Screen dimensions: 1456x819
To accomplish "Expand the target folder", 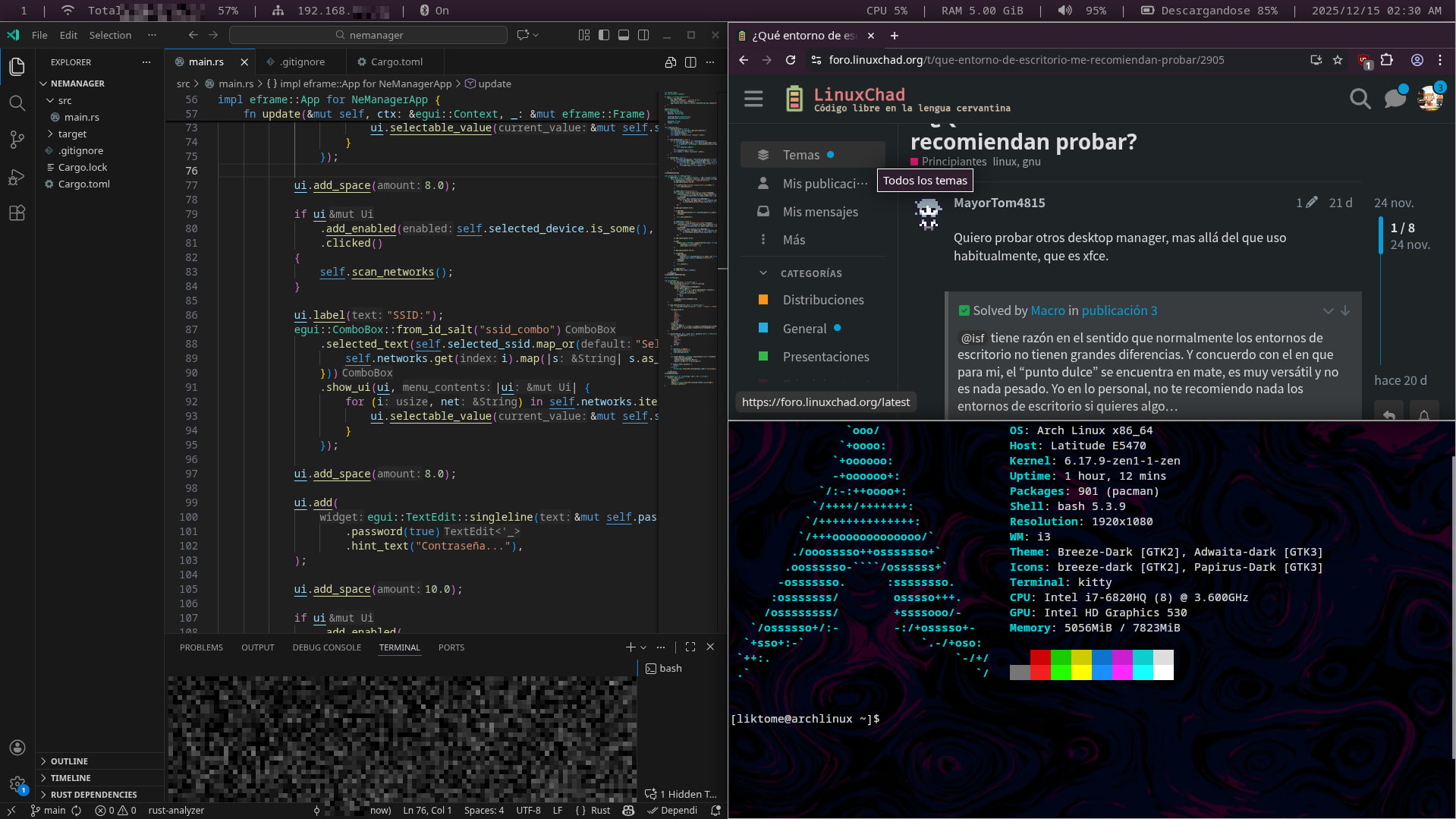I will (x=72, y=134).
